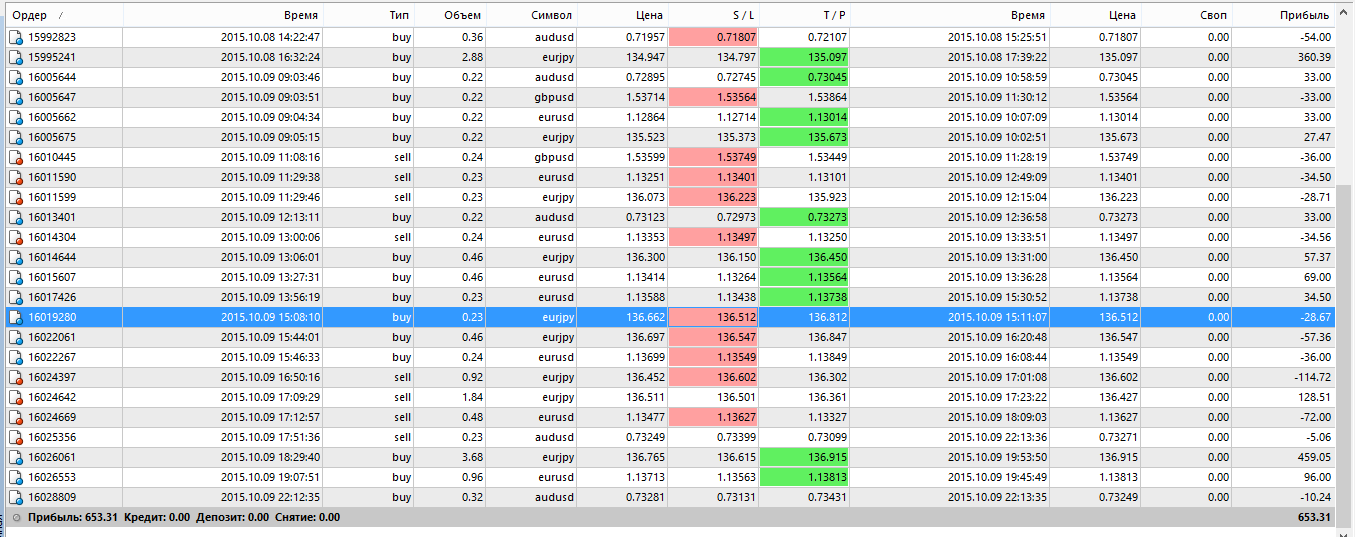This screenshot has width=1355, height=537.
Task: Sort by the Прибыль column header
Action: point(1283,16)
